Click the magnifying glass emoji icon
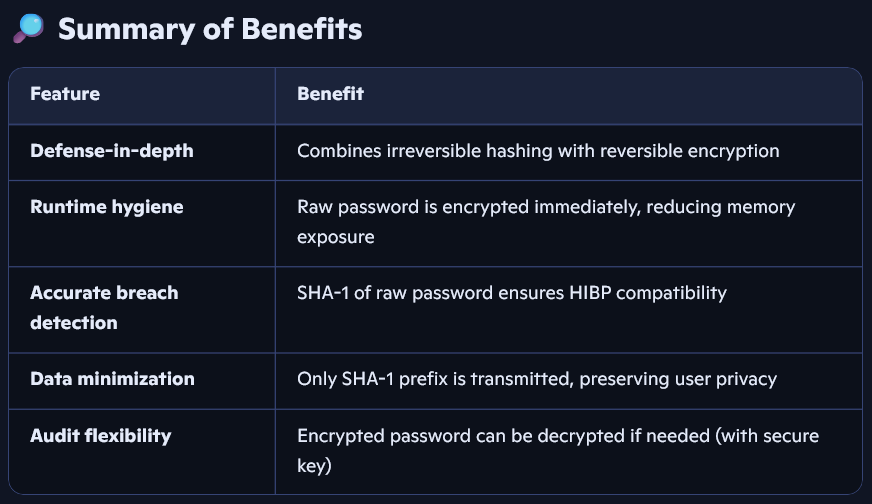 click(x=29, y=29)
